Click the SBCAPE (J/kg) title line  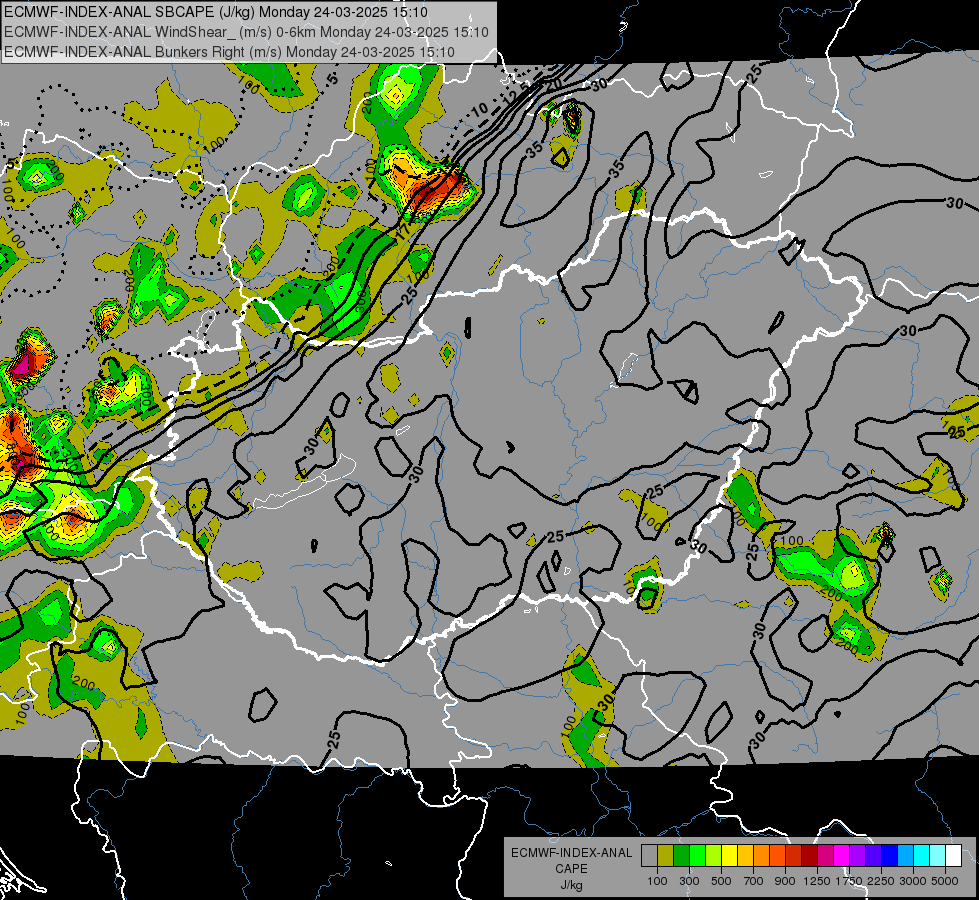[x=215, y=12]
